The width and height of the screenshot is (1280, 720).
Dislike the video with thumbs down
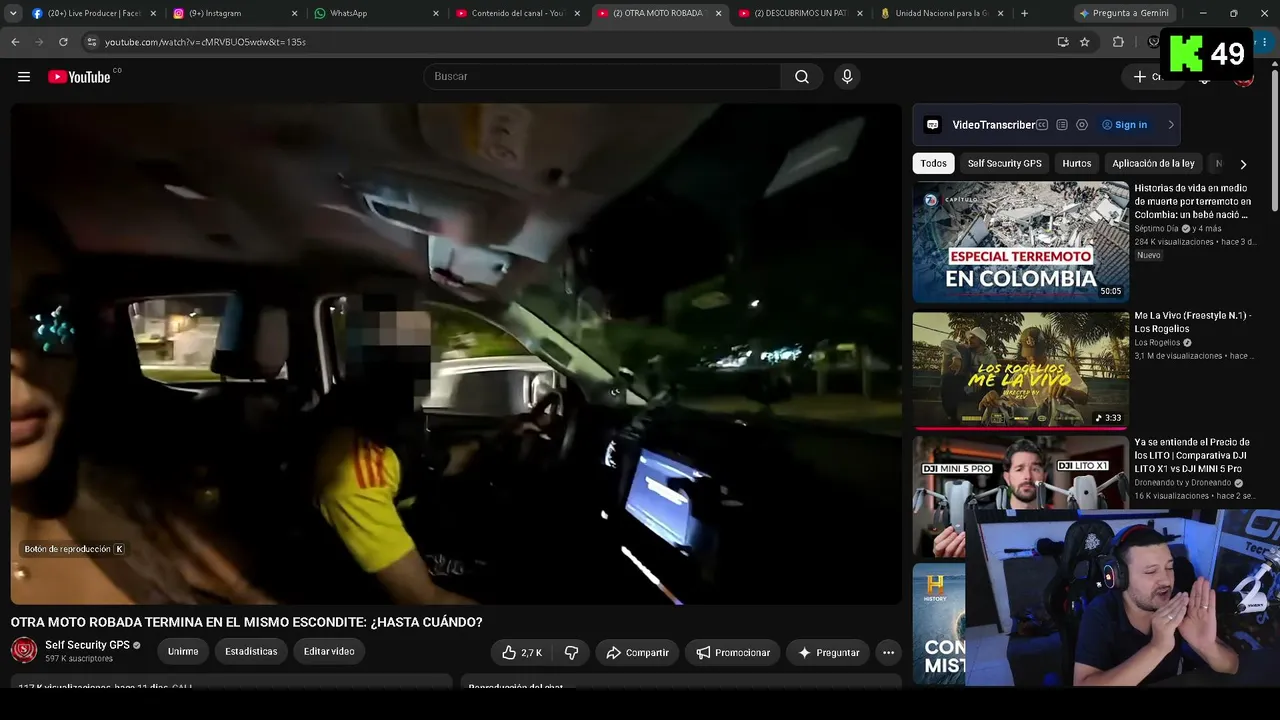point(571,652)
